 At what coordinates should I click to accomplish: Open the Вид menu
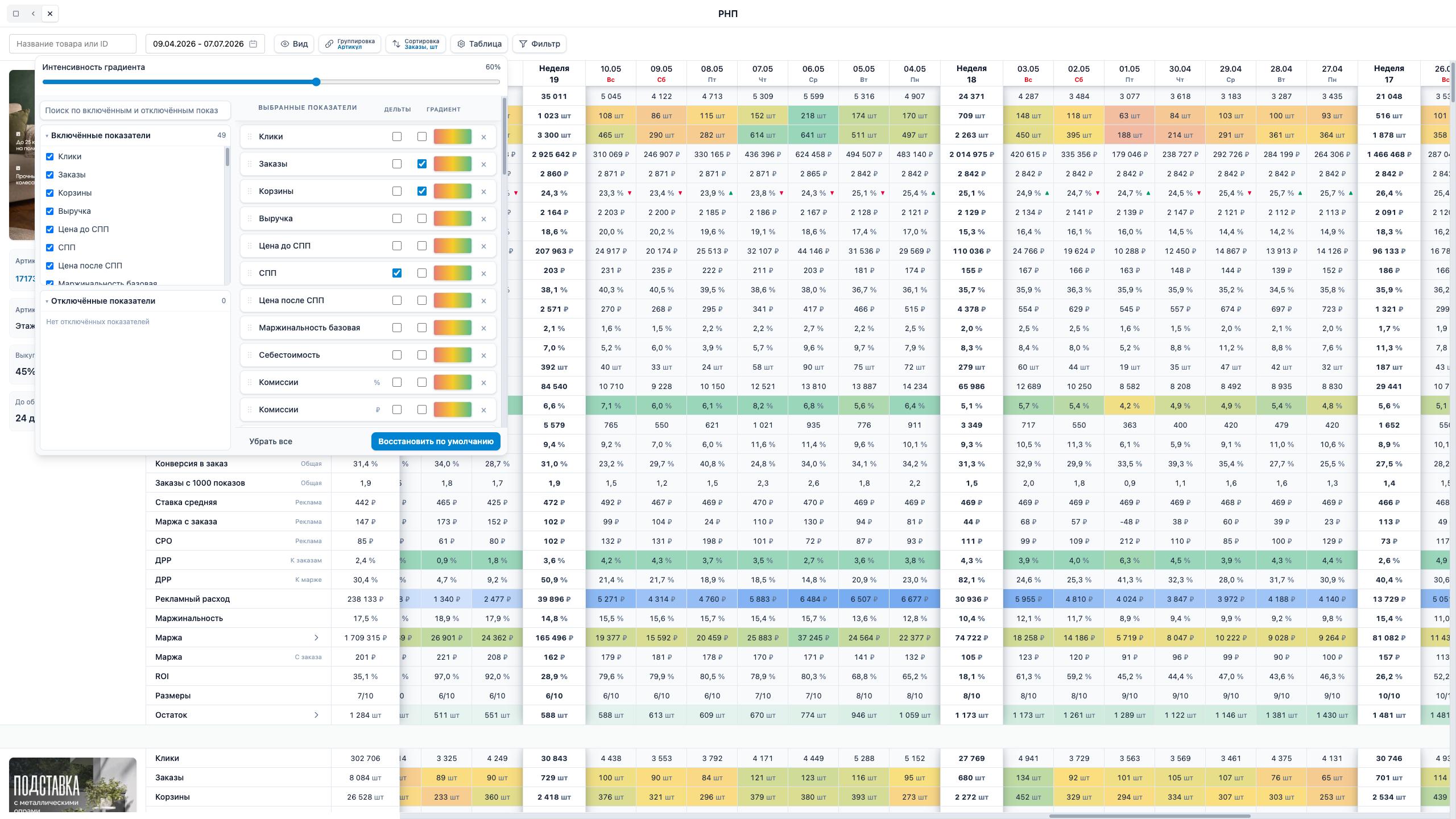294,44
